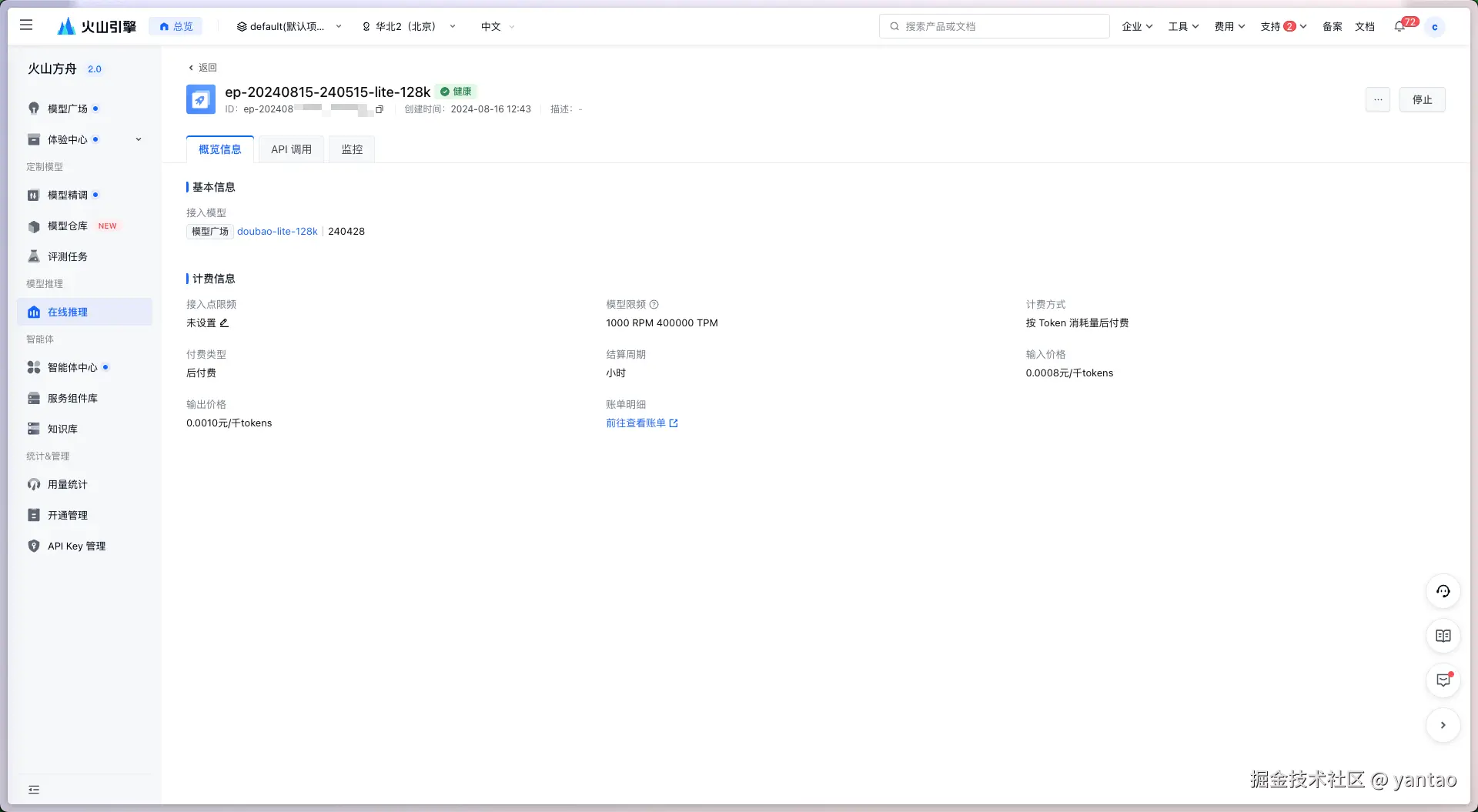
Task: Open 知识库 in sidebar
Action: 85,429
